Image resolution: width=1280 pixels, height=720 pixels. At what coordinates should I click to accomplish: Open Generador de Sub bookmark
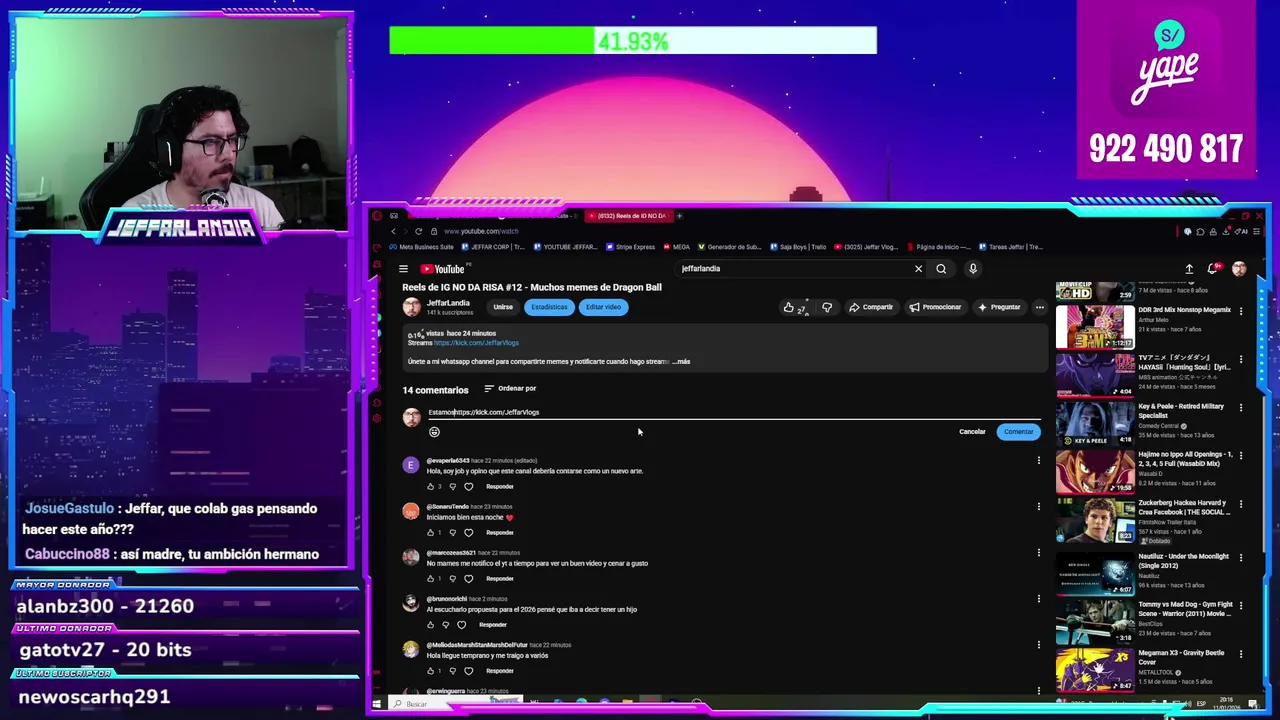730,247
